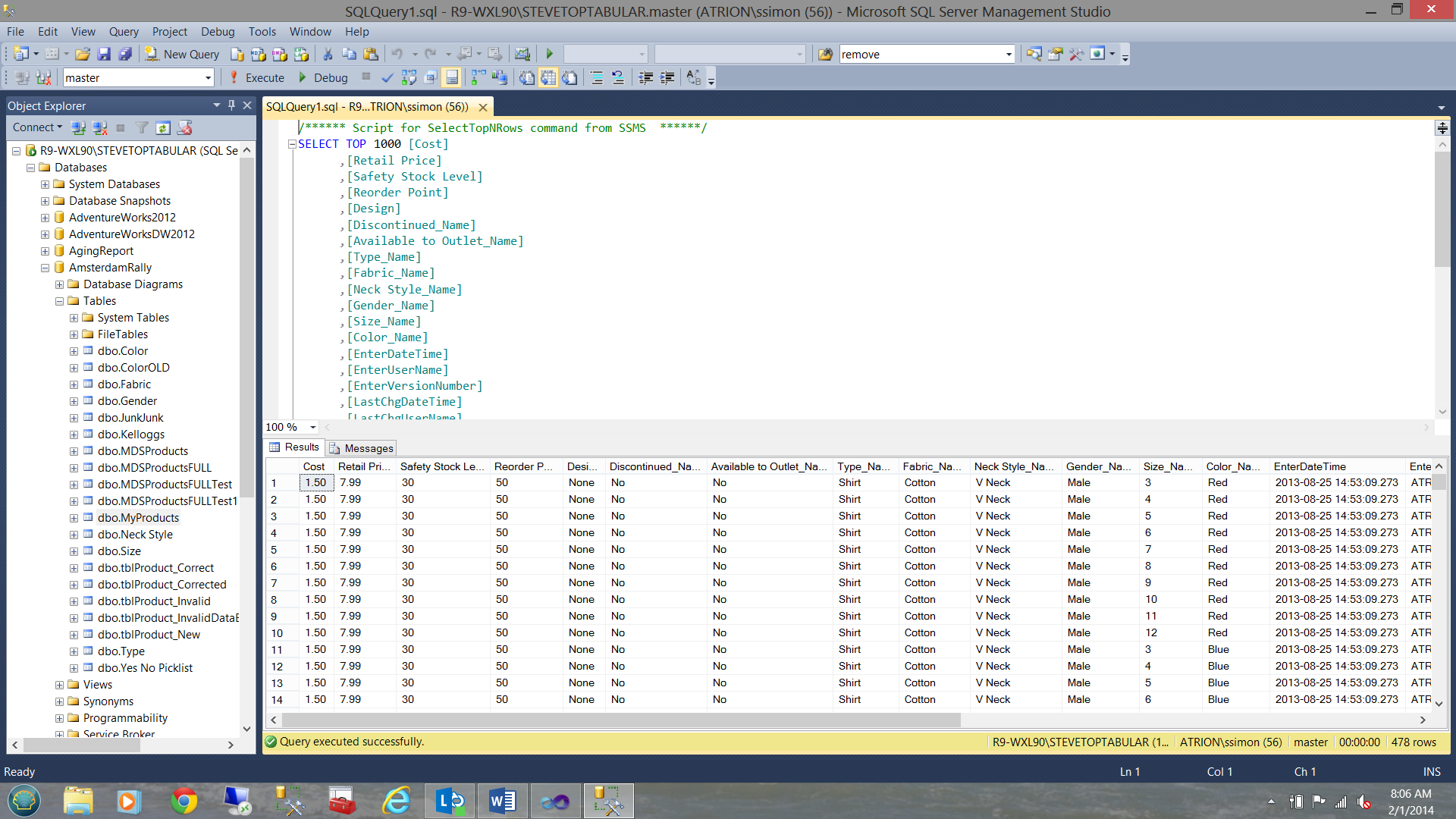Click the New Query button
The width and height of the screenshot is (1456, 819).
(182, 54)
